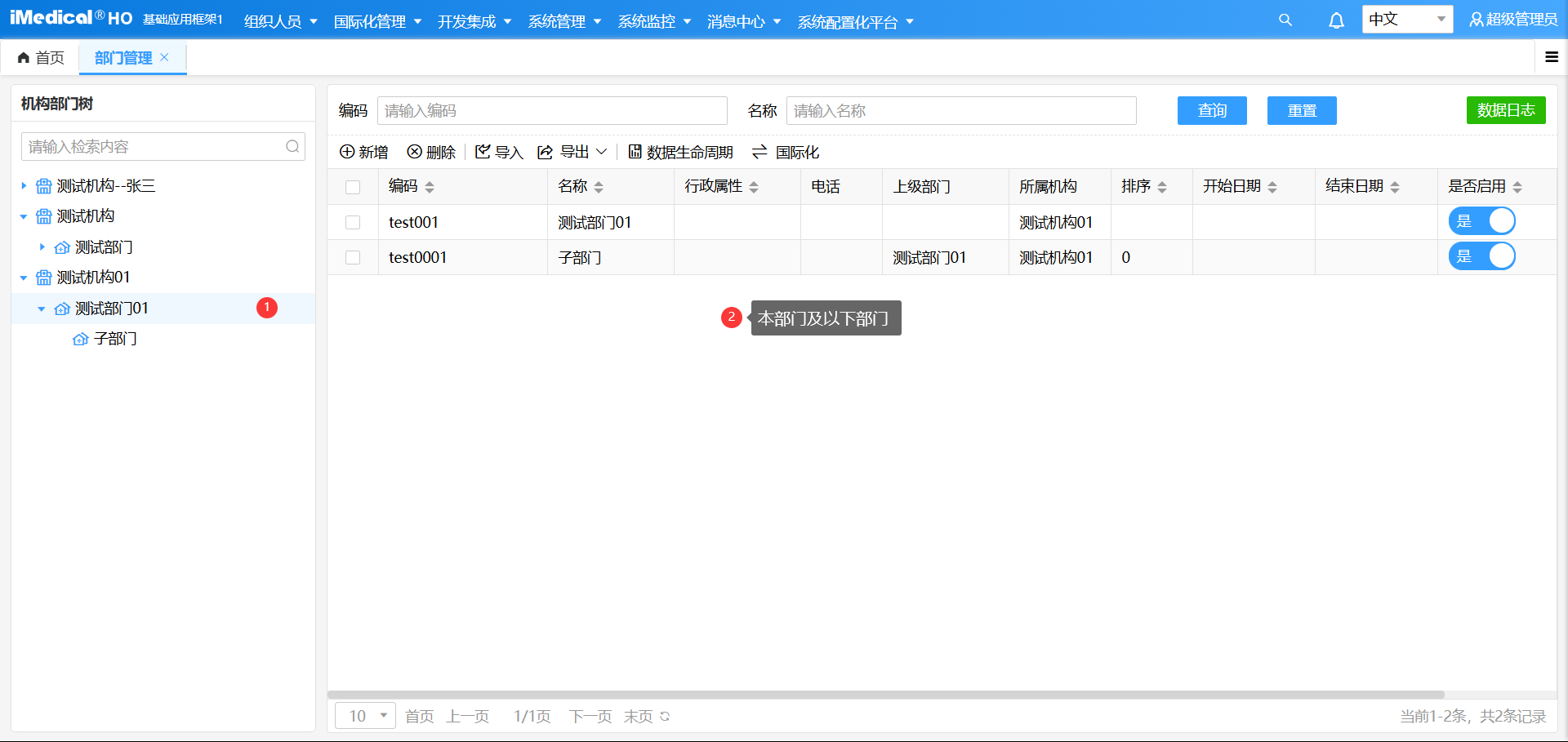1568x742 pixels.
Task: Disable the 是否启用 toggle for test001
Action: pyautogui.click(x=1482, y=220)
